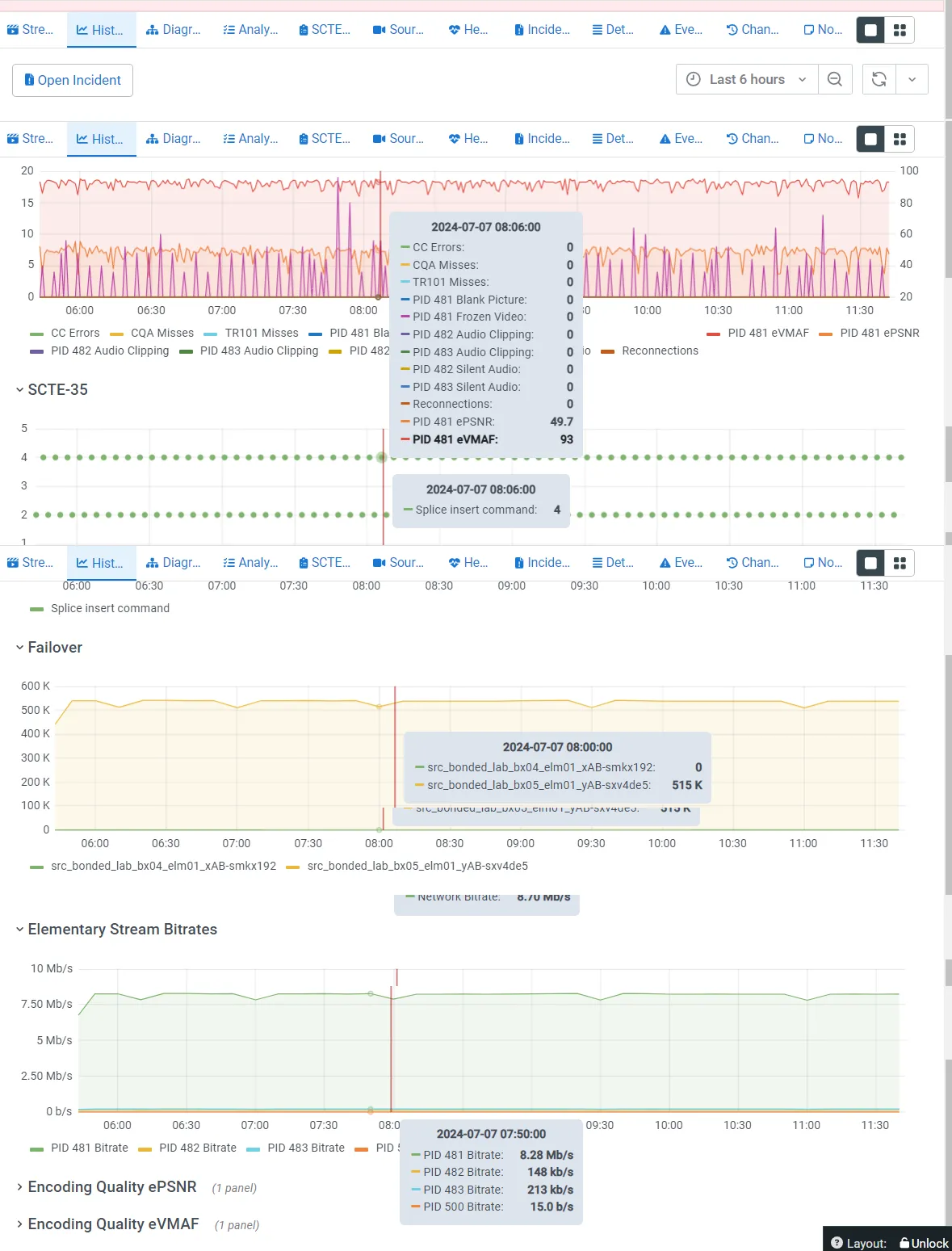Click the Diagram icon in tab bar above Failover
The image size is (952, 1251).
(153, 563)
